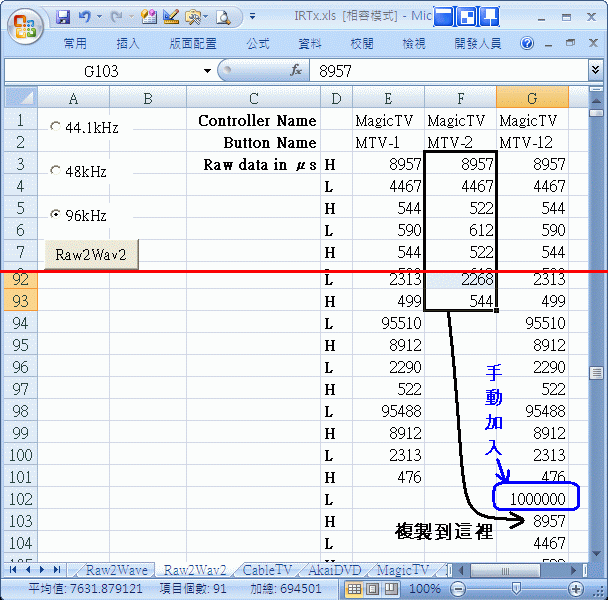Open the 檢視 ribbon tab
608x600 pixels.
pyautogui.click(x=414, y=43)
